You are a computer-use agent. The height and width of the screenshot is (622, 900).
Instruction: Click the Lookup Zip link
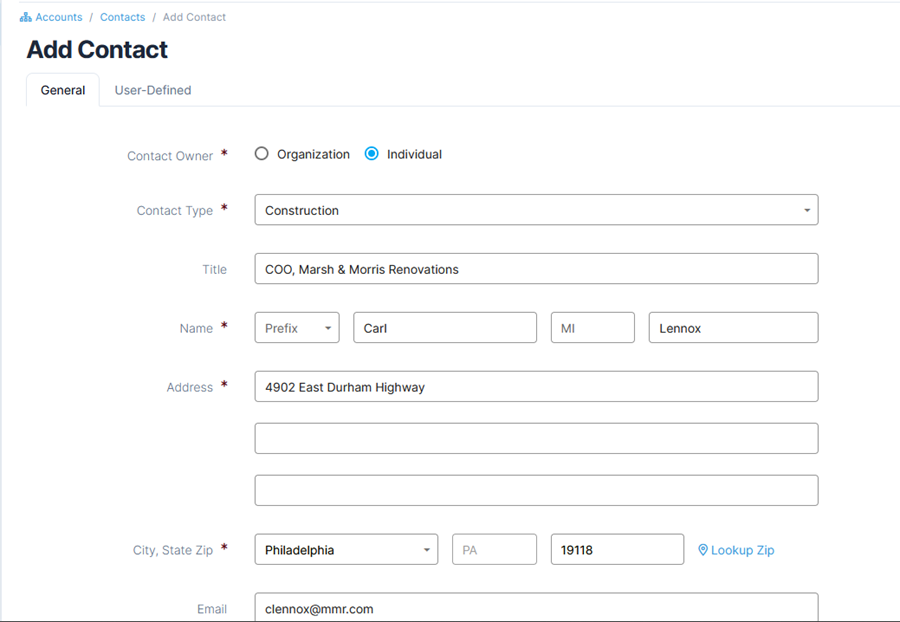[742, 550]
